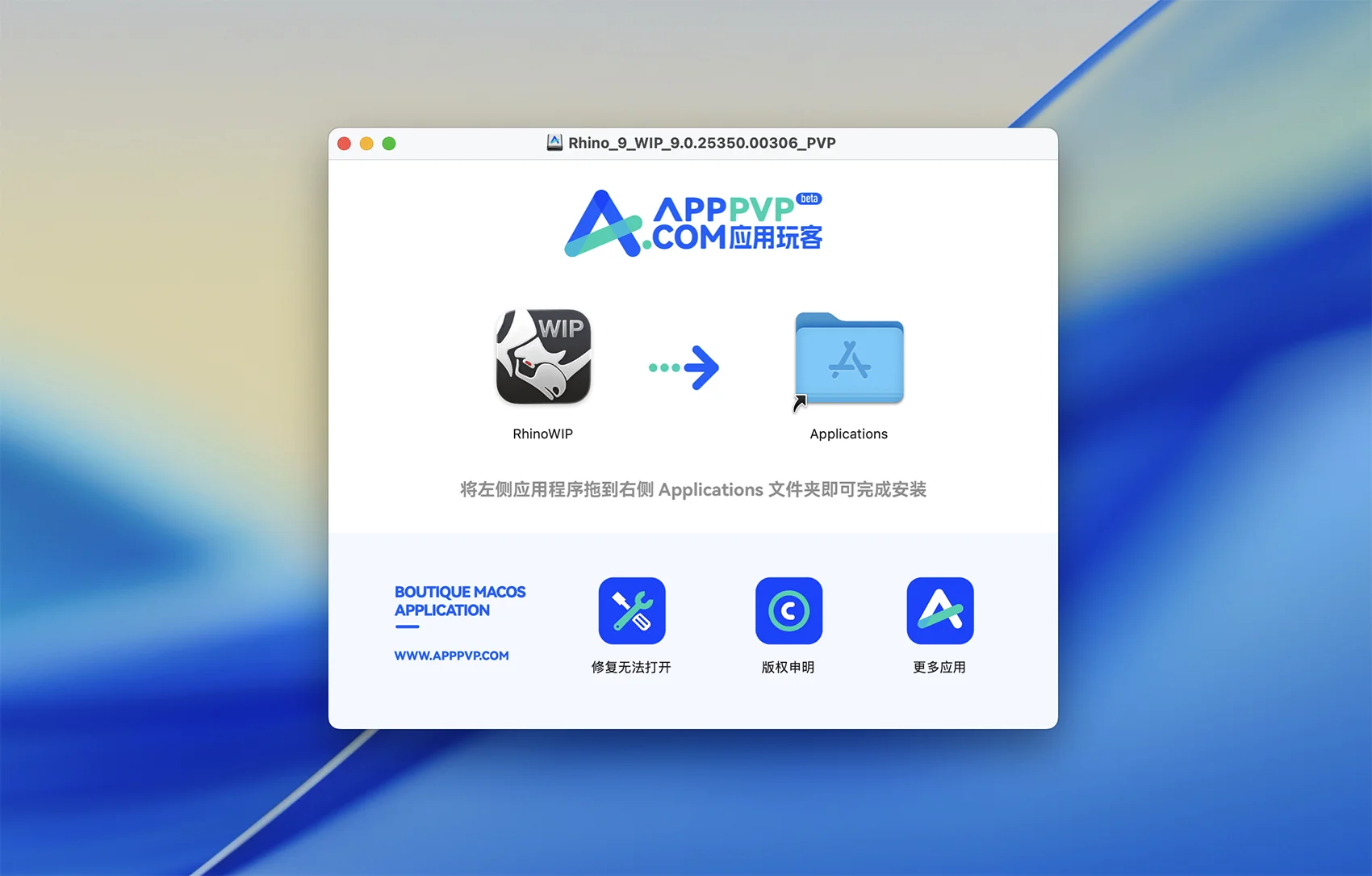Select the RhinoWIP application icon

pos(543,357)
